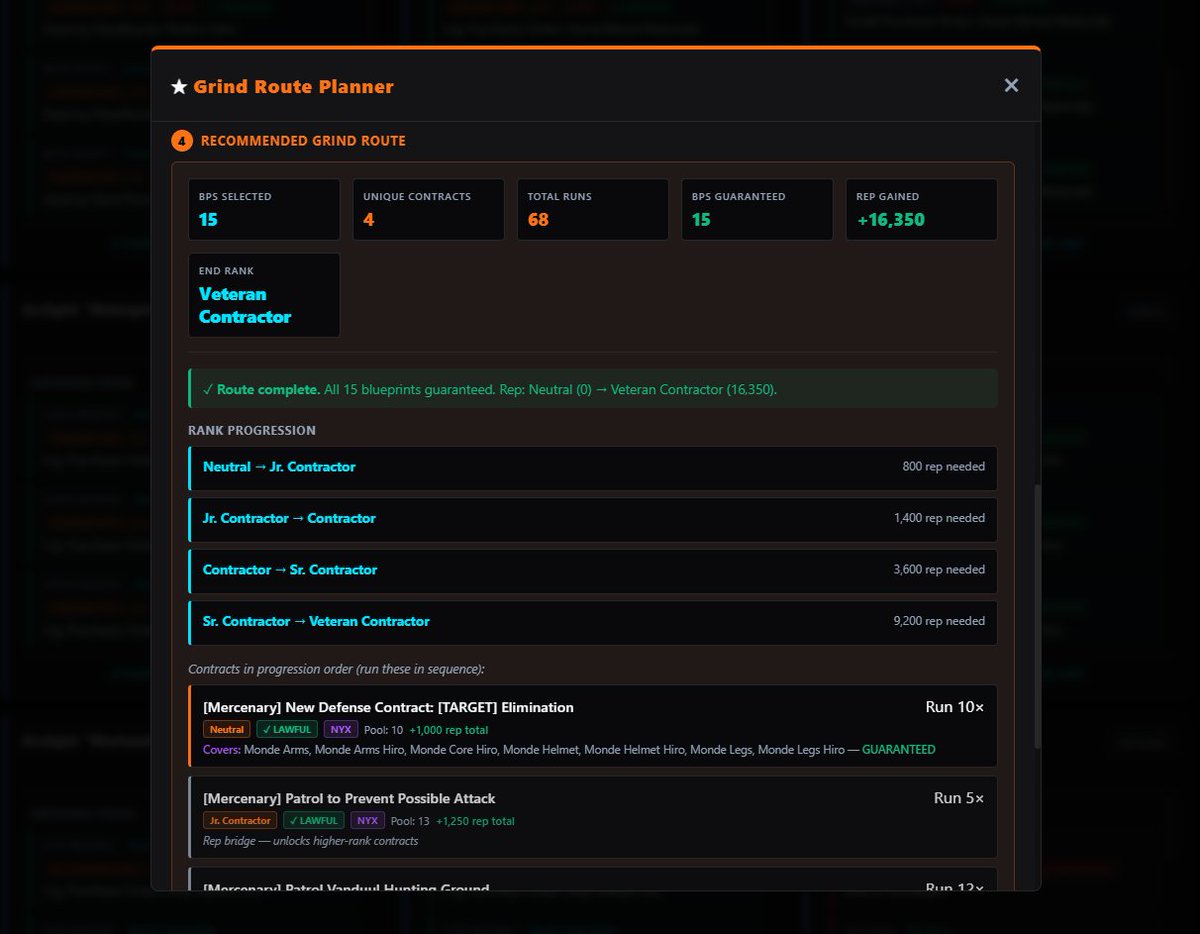Image resolution: width=1200 pixels, height=934 pixels.
Task: Click the 1,400 rep needed text
Action: tap(939, 518)
